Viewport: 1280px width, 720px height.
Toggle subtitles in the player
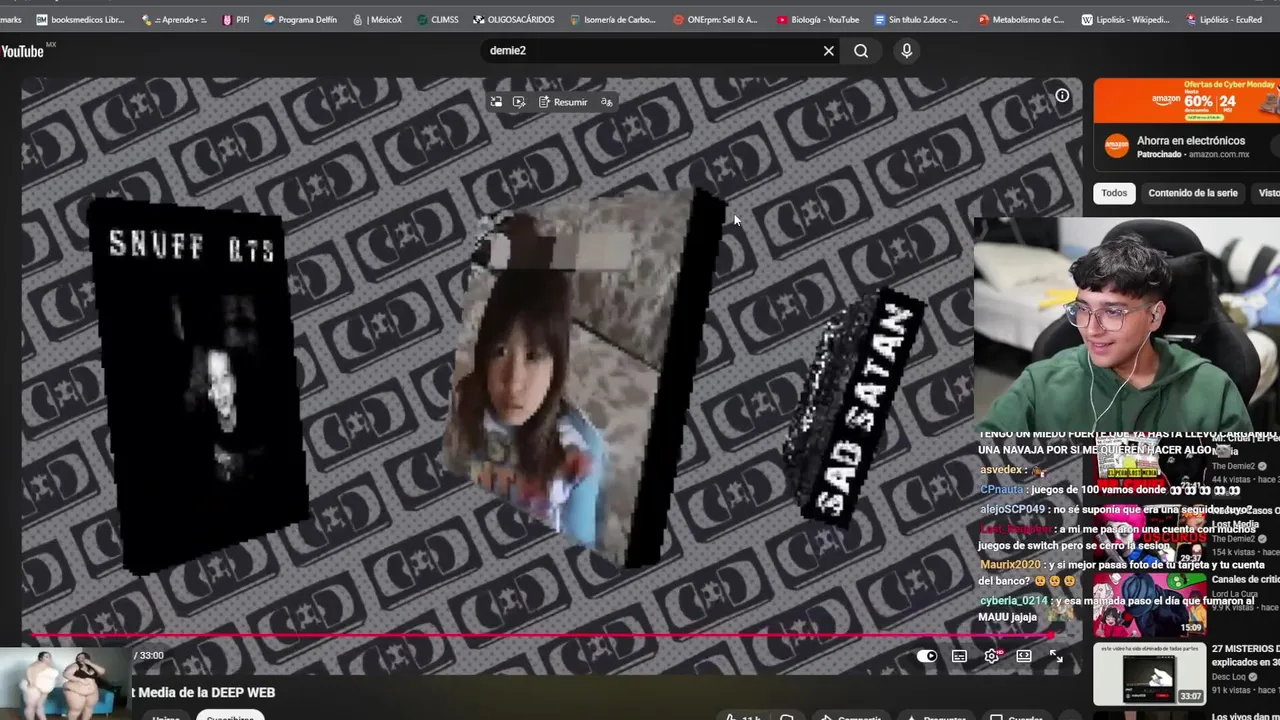959,656
